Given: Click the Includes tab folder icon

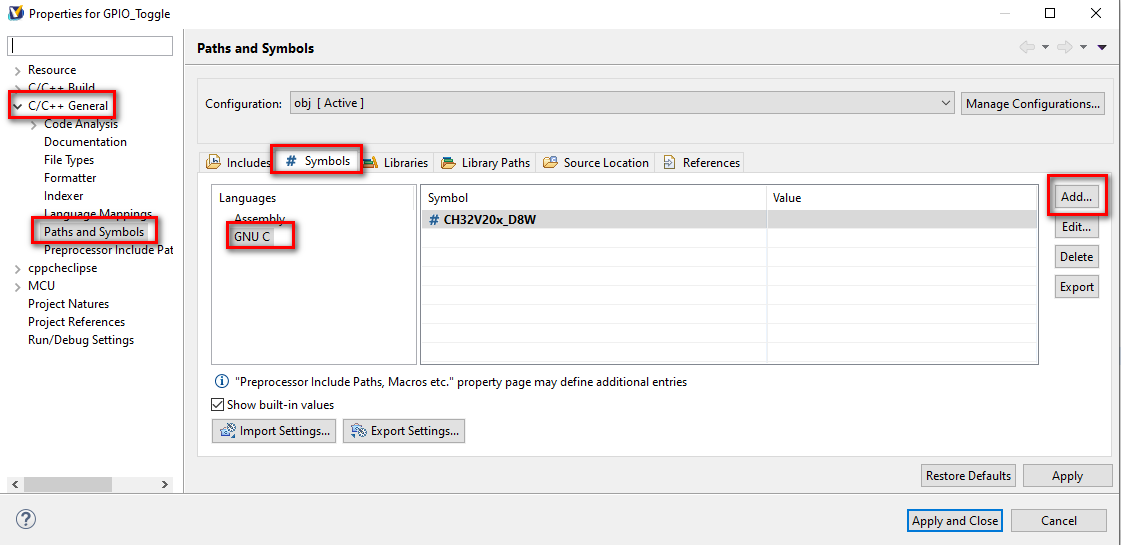Looking at the screenshot, I should tap(213, 162).
